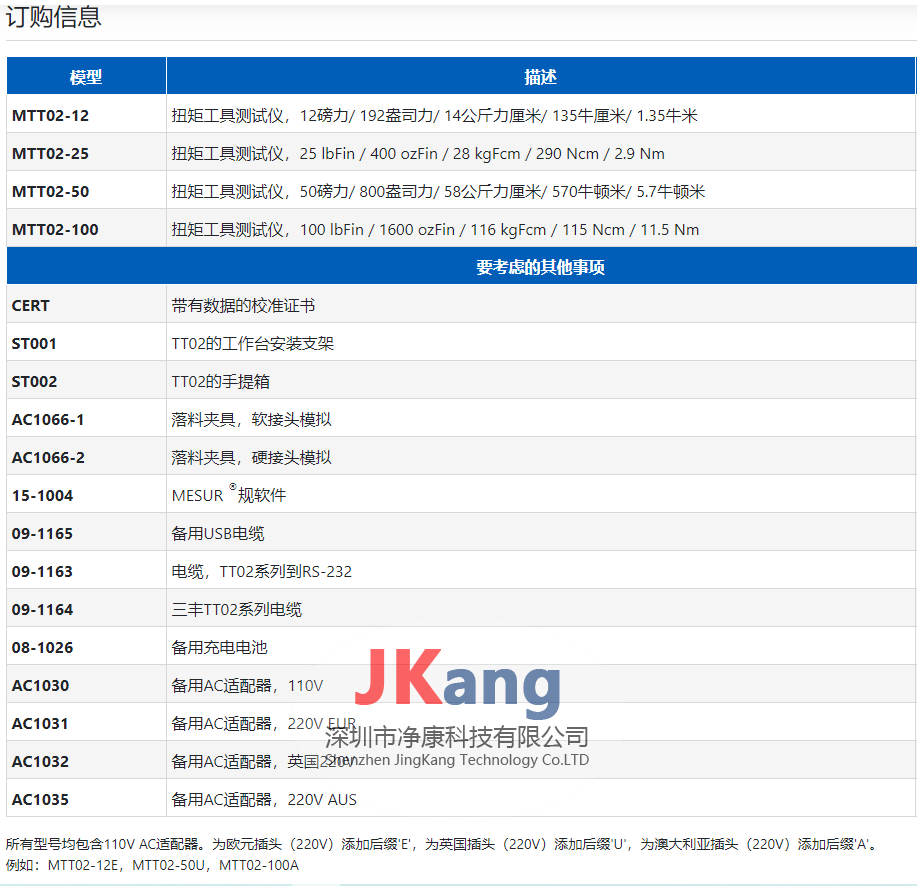This screenshot has width=917, height=886.
Task: Select the AC1032 cell
Action: click(x=86, y=761)
